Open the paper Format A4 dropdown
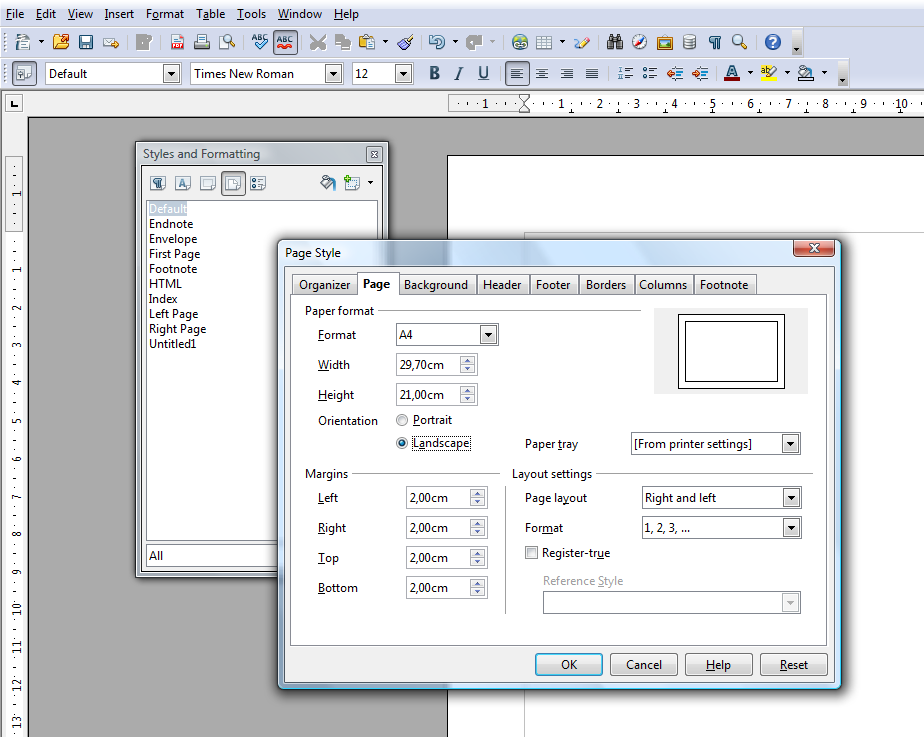Viewport: 924px width, 737px height. tap(488, 335)
